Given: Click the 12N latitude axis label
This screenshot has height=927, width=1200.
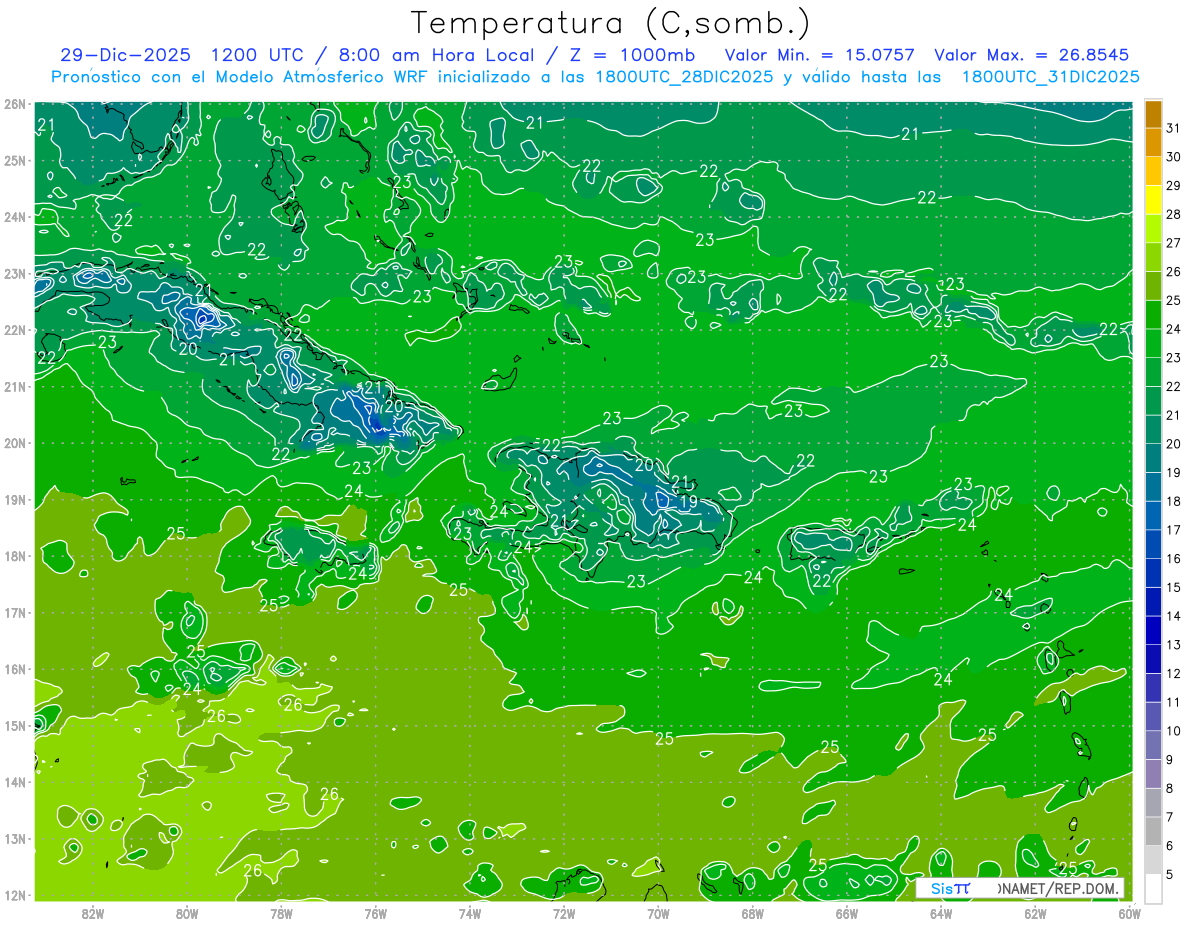Looking at the screenshot, I should coord(15,895).
